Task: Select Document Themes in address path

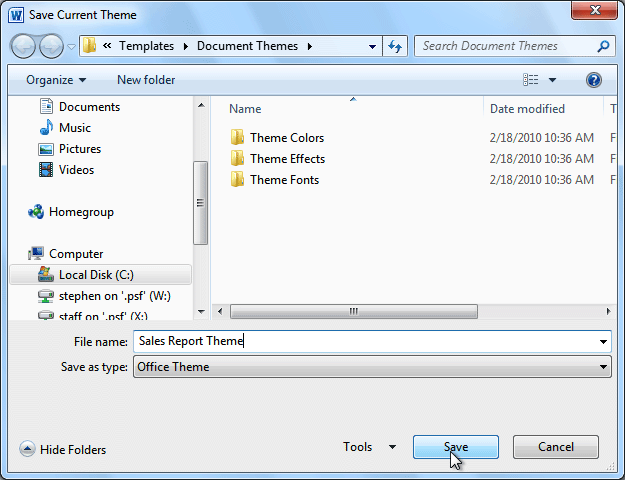Action: (247, 46)
